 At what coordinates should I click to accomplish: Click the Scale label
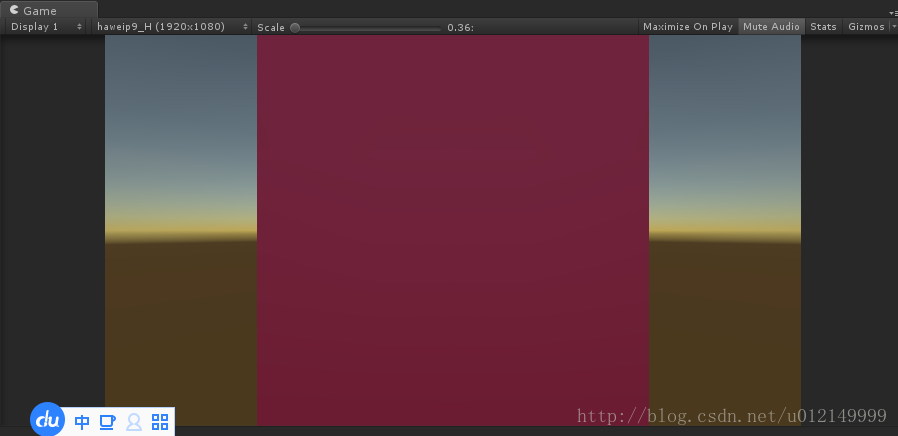(x=271, y=28)
